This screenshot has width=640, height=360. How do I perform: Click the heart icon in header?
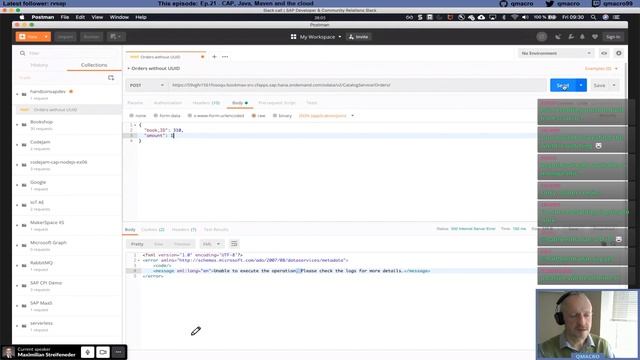[595, 37]
